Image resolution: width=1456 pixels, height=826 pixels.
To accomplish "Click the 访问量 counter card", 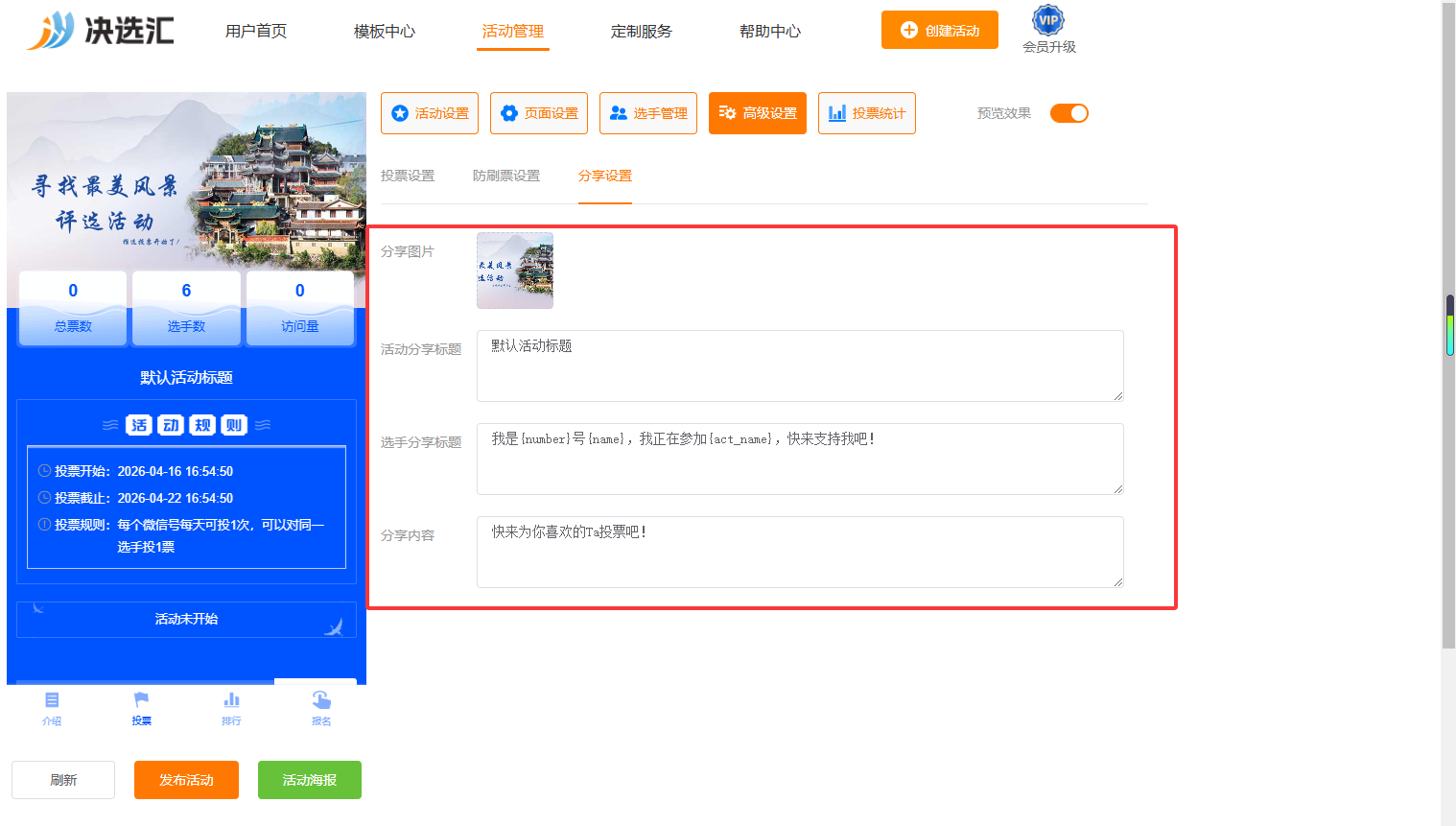I will pos(300,308).
